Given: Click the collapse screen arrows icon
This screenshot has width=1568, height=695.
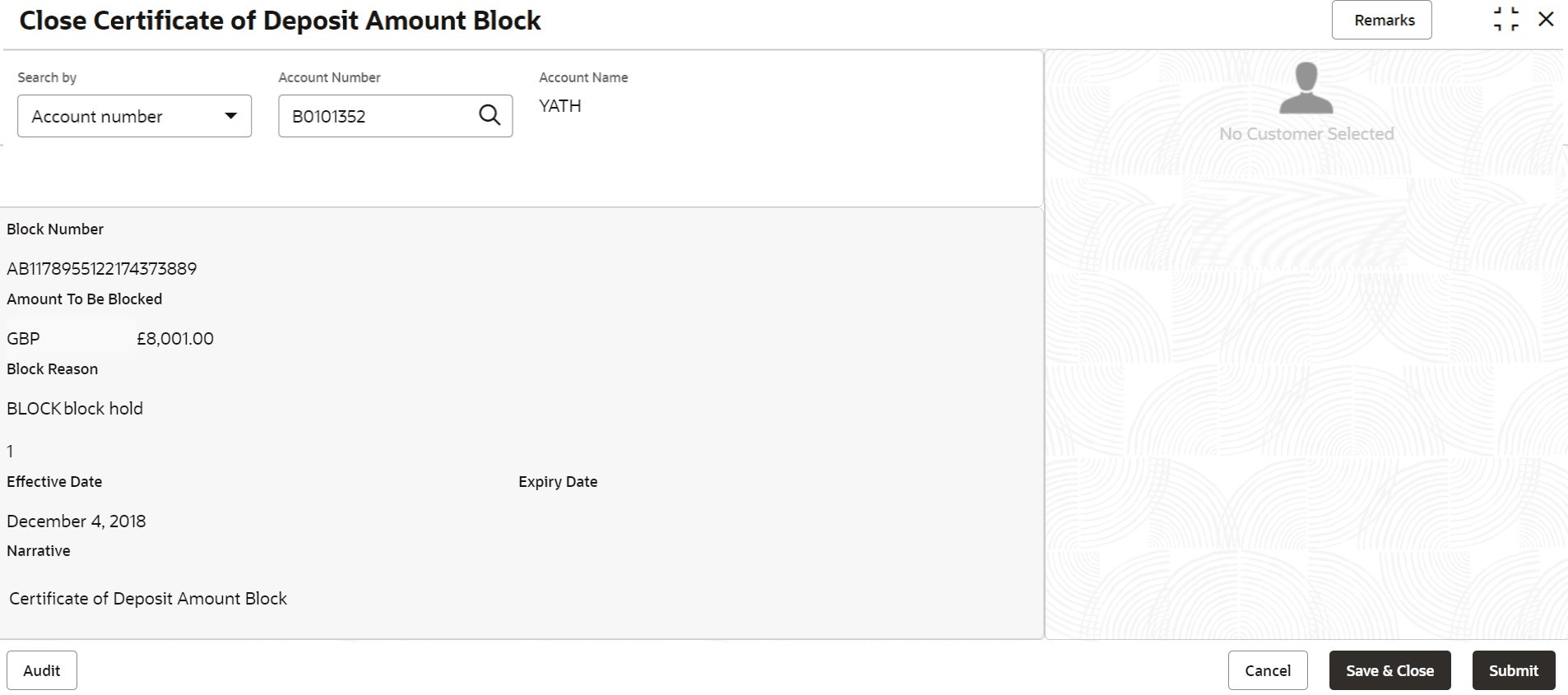Looking at the screenshot, I should 1505,20.
